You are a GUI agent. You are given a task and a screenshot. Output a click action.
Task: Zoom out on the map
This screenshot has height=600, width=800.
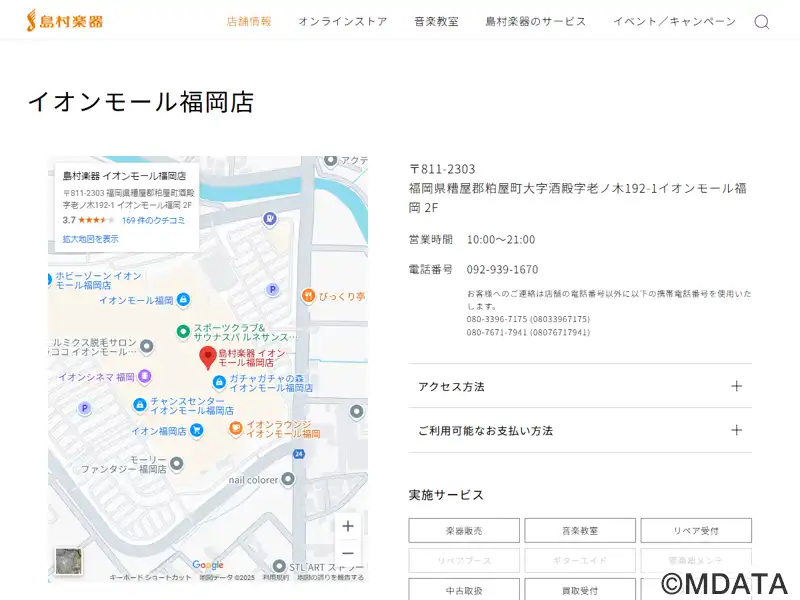tap(348, 553)
